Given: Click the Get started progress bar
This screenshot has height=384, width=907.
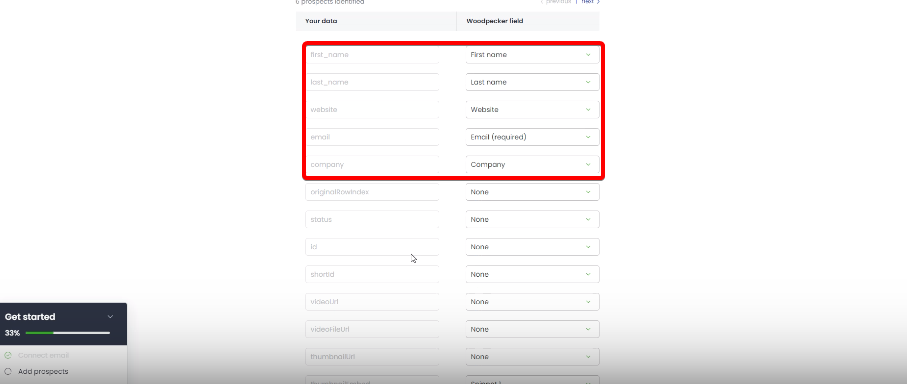Looking at the screenshot, I should point(68,333).
